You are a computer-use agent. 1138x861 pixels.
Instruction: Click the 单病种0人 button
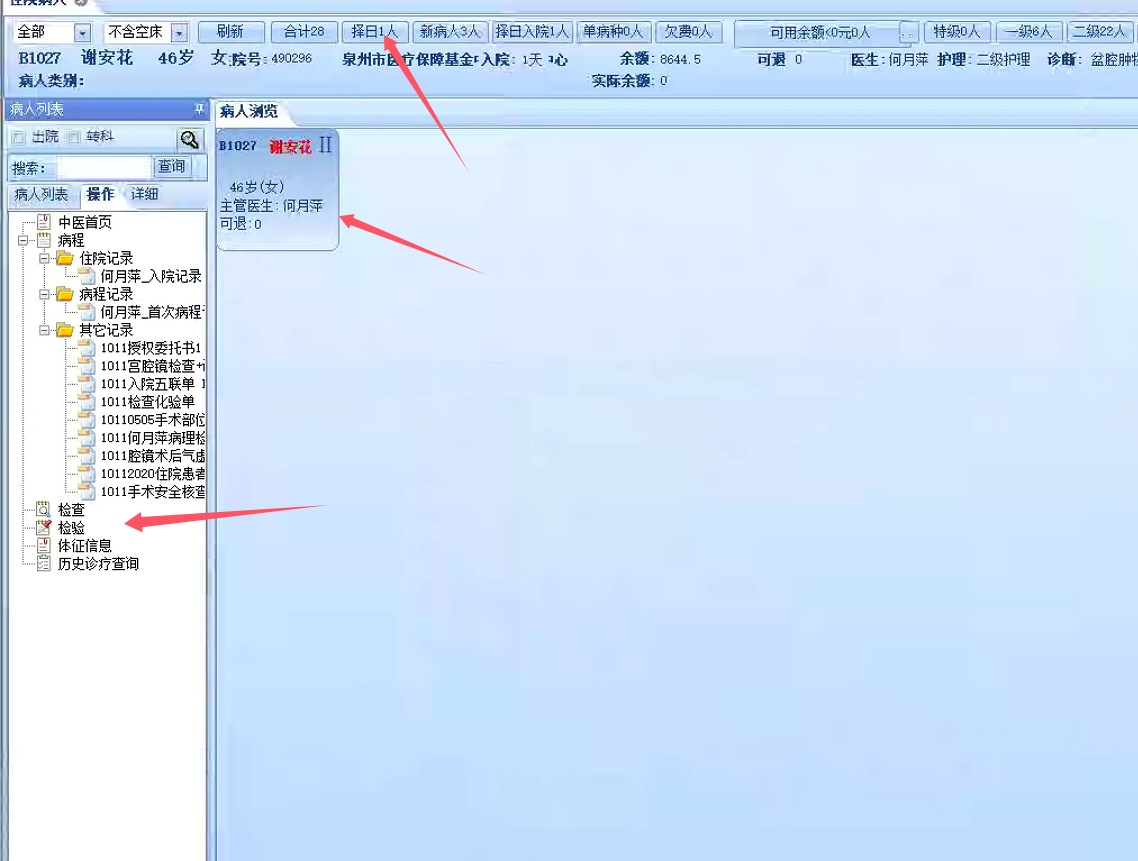pos(613,32)
